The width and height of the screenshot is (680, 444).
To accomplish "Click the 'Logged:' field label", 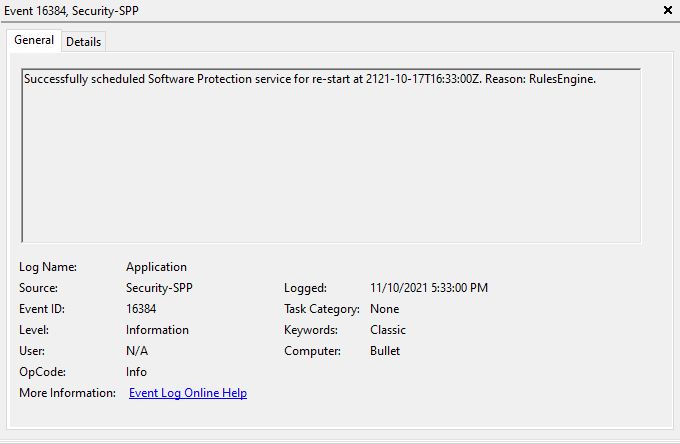I will tap(305, 288).
